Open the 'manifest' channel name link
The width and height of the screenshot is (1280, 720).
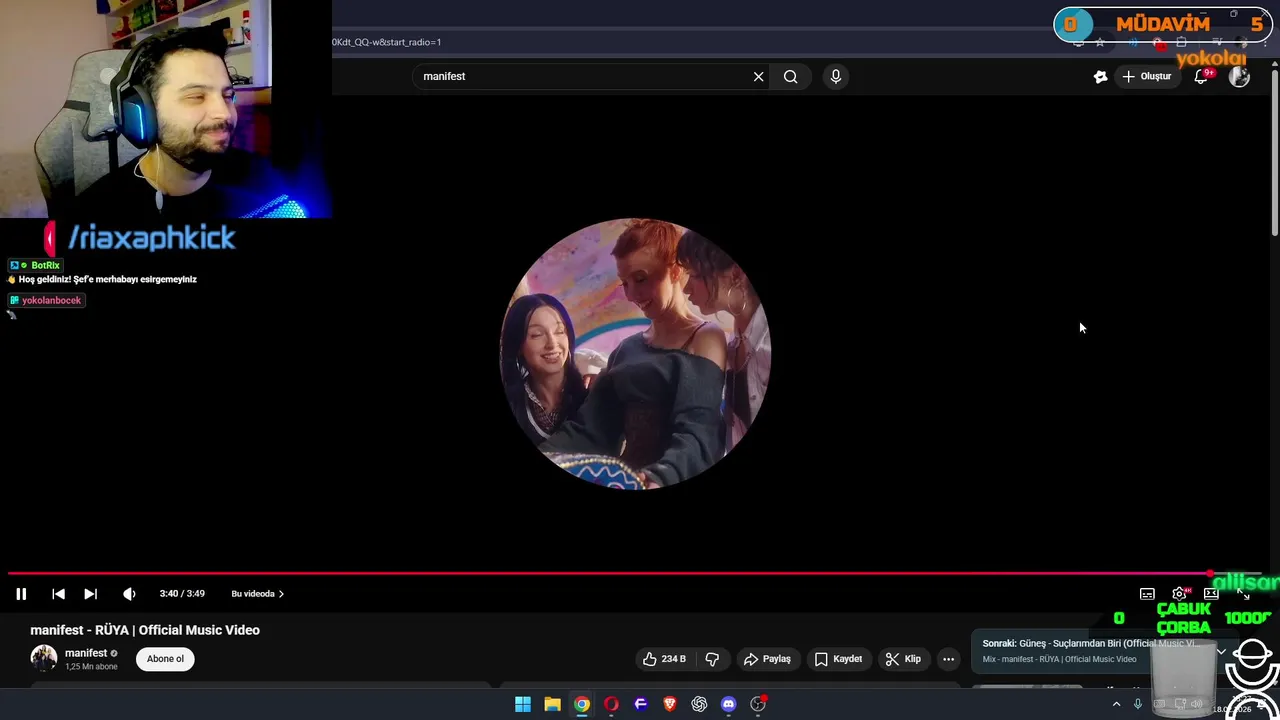pos(86,653)
